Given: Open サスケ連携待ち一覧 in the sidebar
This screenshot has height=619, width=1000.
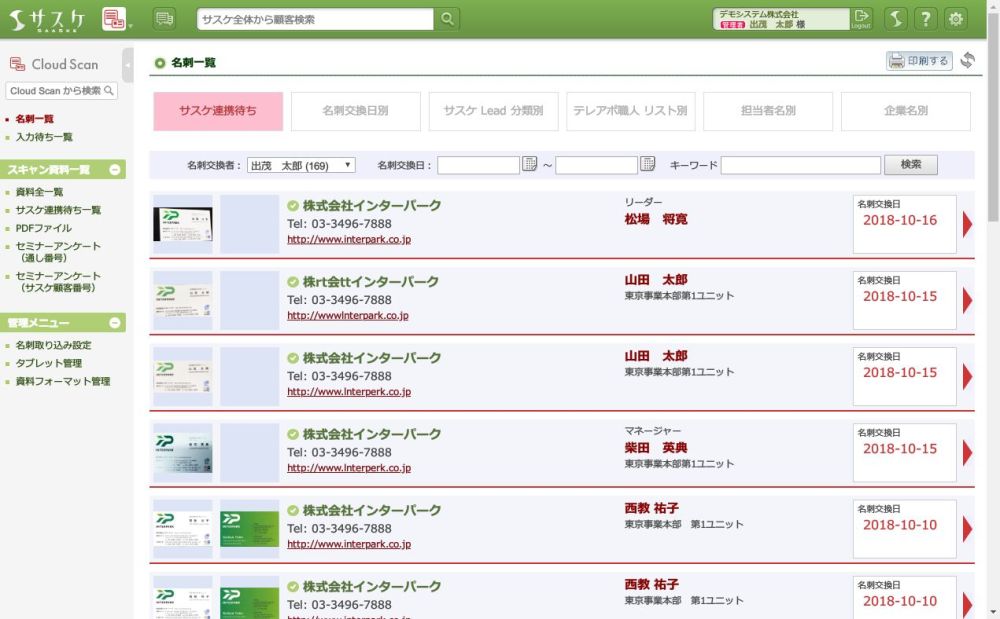Looking at the screenshot, I should [x=58, y=210].
